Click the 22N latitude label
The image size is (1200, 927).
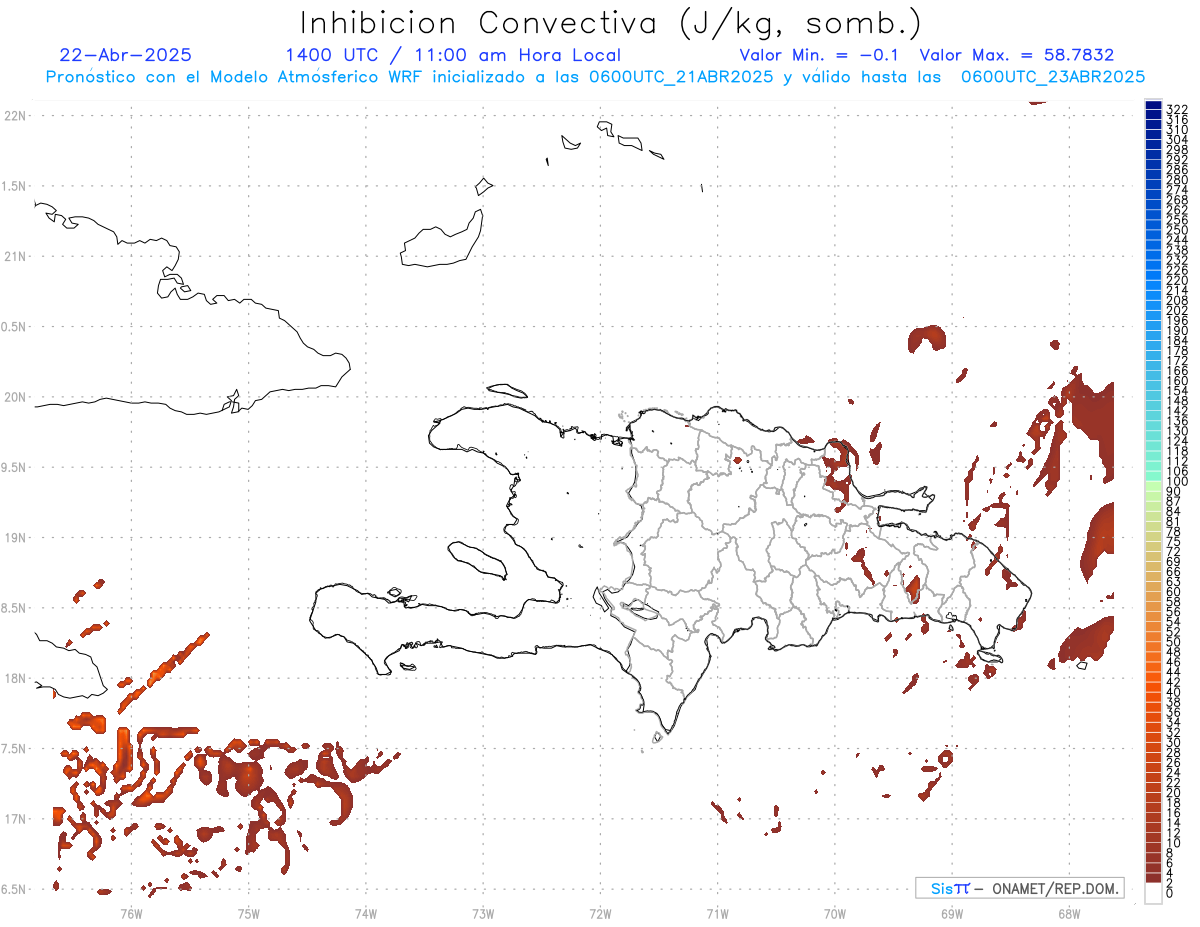point(16,116)
